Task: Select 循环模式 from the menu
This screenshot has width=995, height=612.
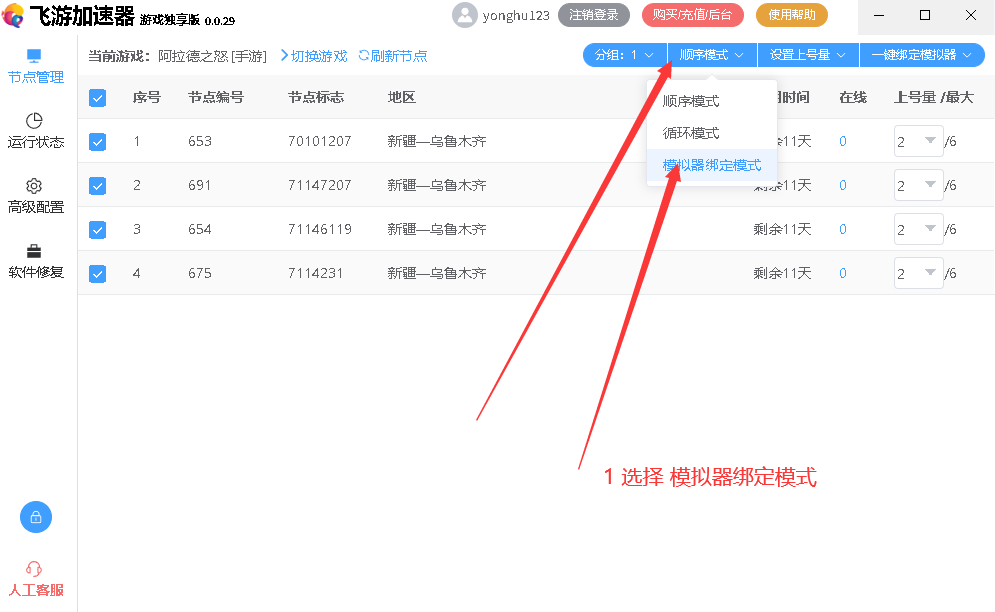Action: 712,133
